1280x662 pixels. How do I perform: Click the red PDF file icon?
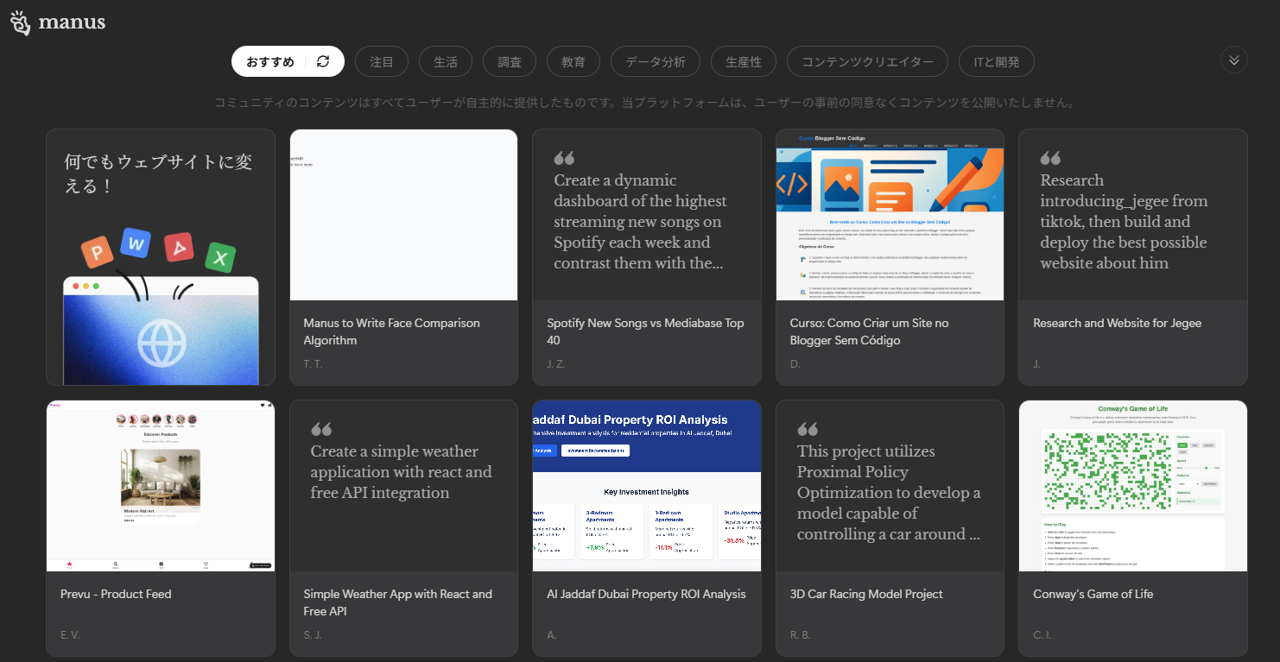click(x=179, y=246)
